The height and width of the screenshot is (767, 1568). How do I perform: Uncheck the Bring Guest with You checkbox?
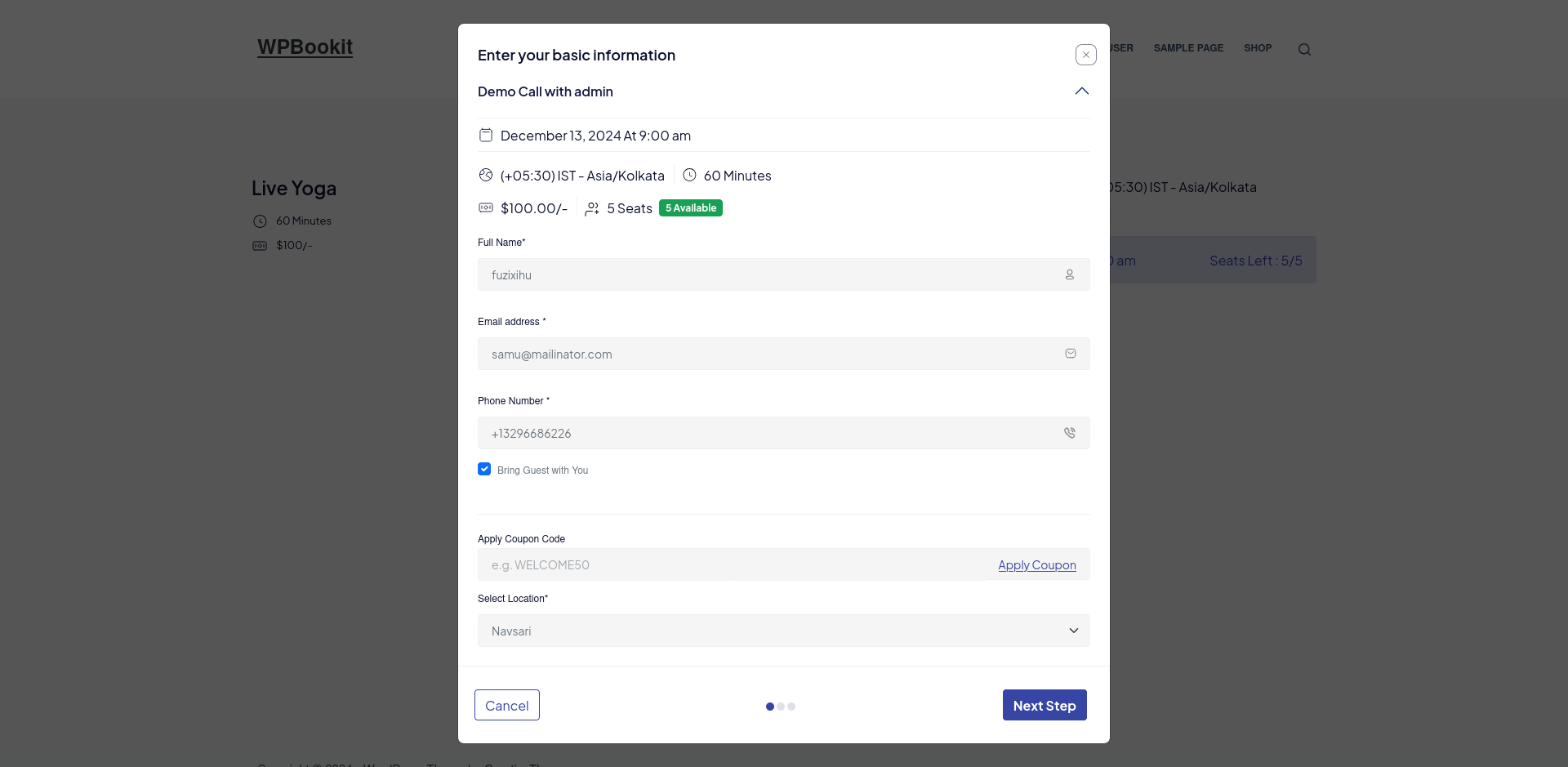click(x=484, y=469)
